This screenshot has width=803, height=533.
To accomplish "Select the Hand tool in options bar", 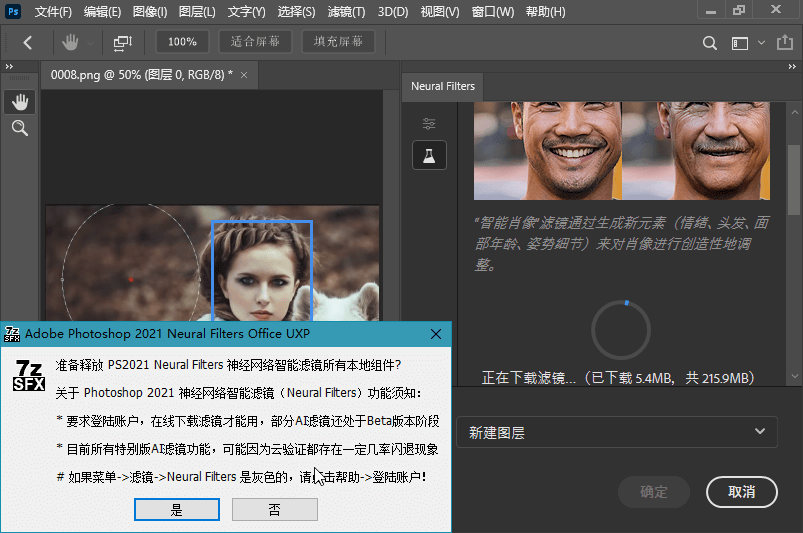I will [70, 42].
